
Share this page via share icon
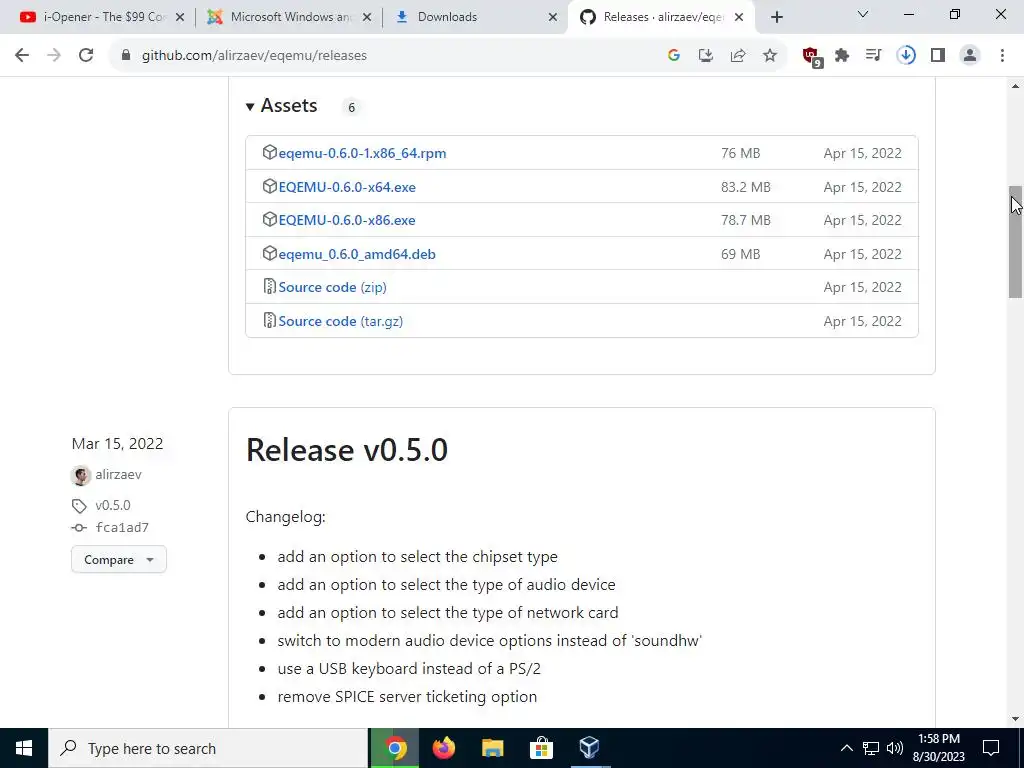[738, 56]
